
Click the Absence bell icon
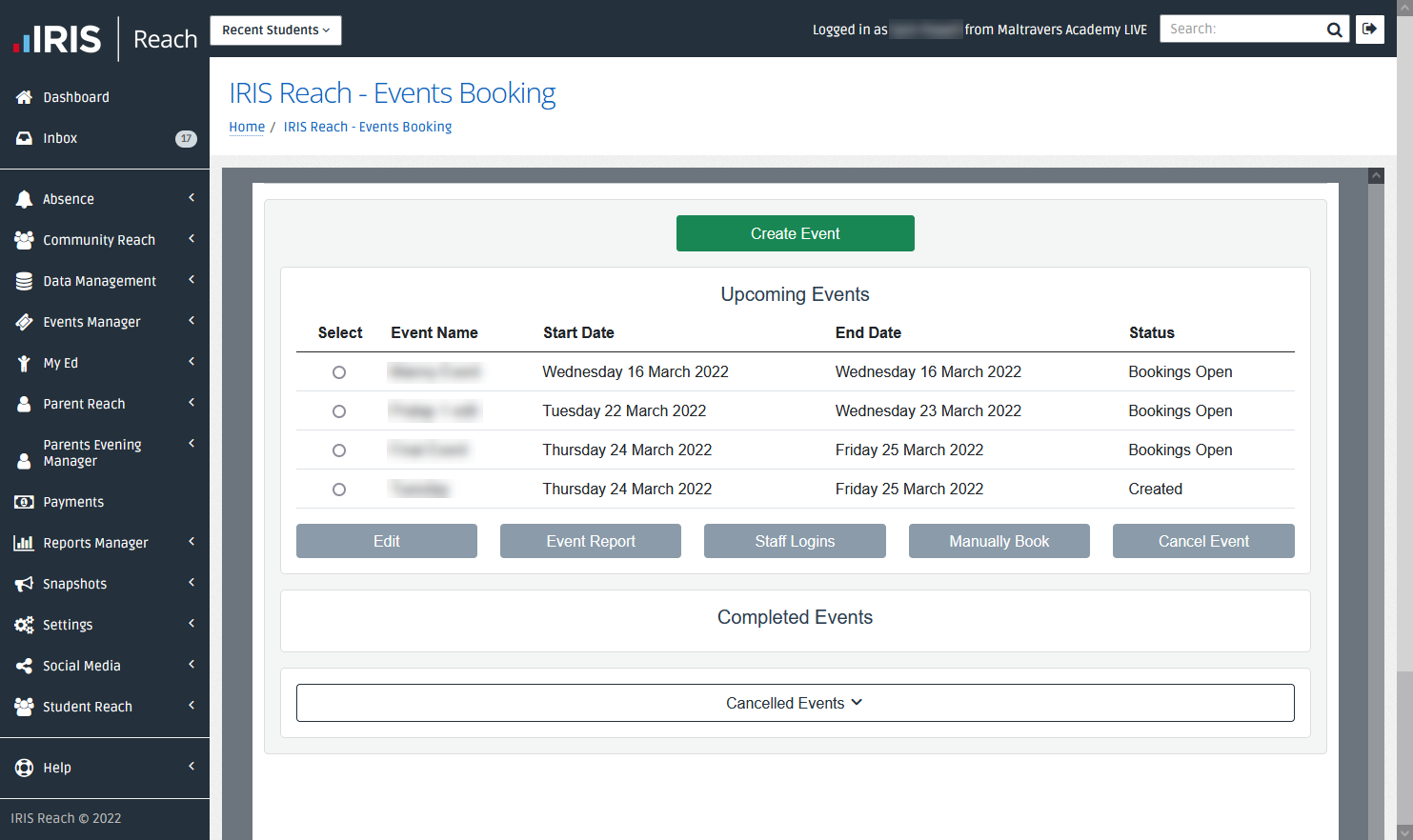coord(24,199)
